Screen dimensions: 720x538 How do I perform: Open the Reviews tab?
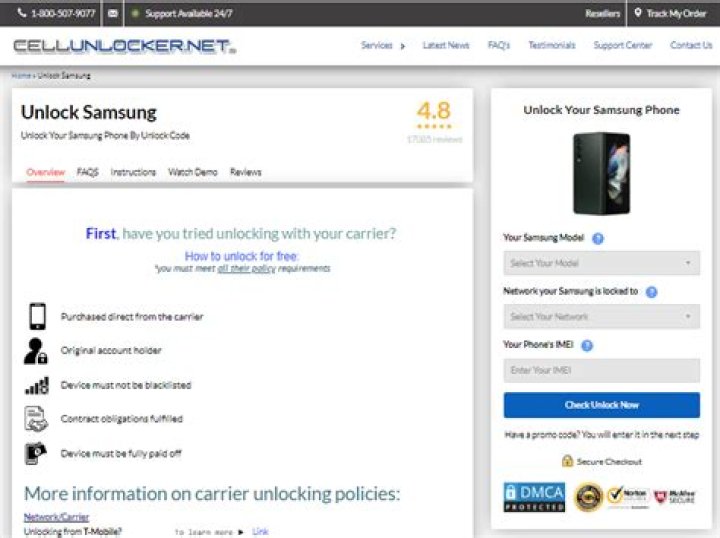245,172
